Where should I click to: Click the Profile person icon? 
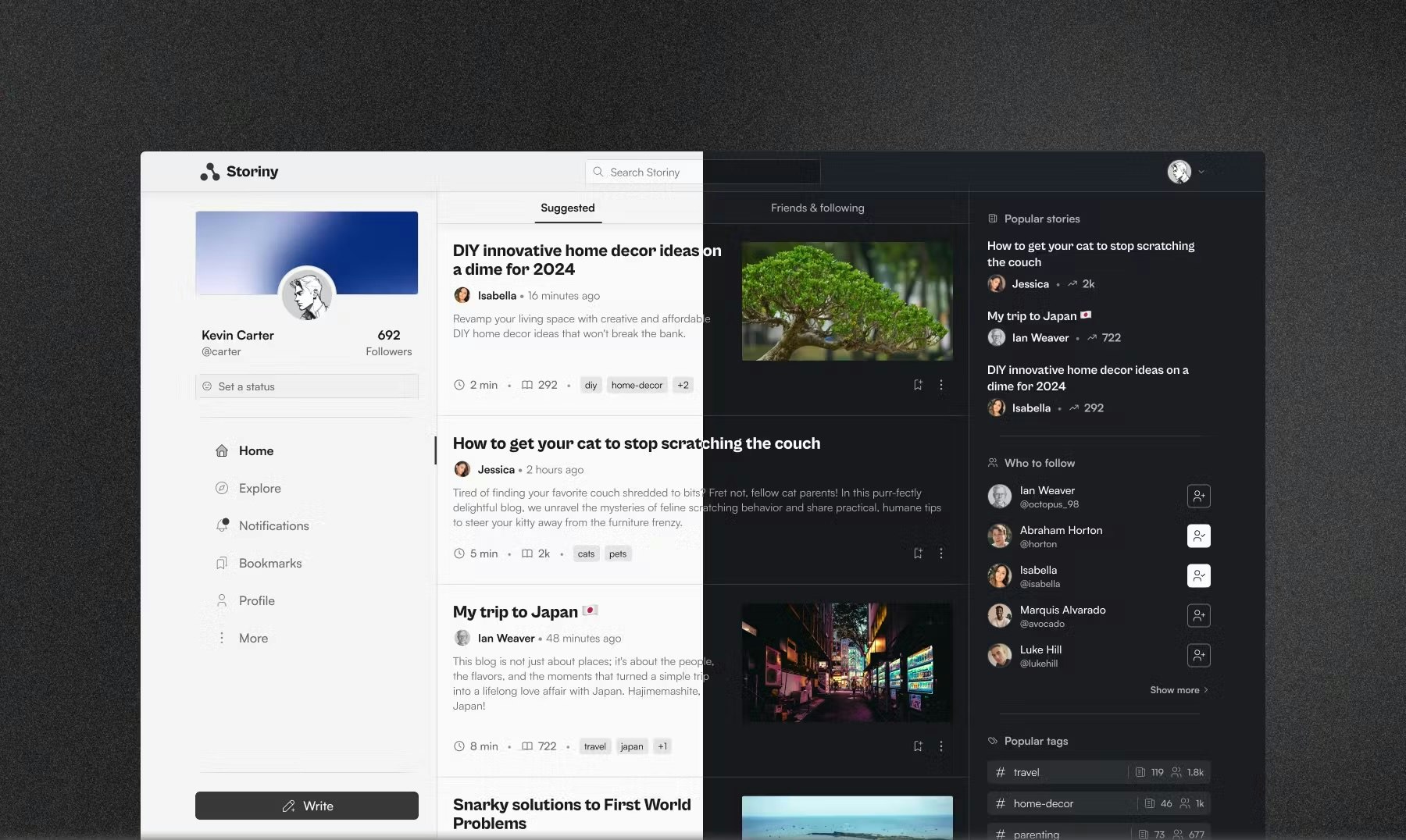coord(222,600)
